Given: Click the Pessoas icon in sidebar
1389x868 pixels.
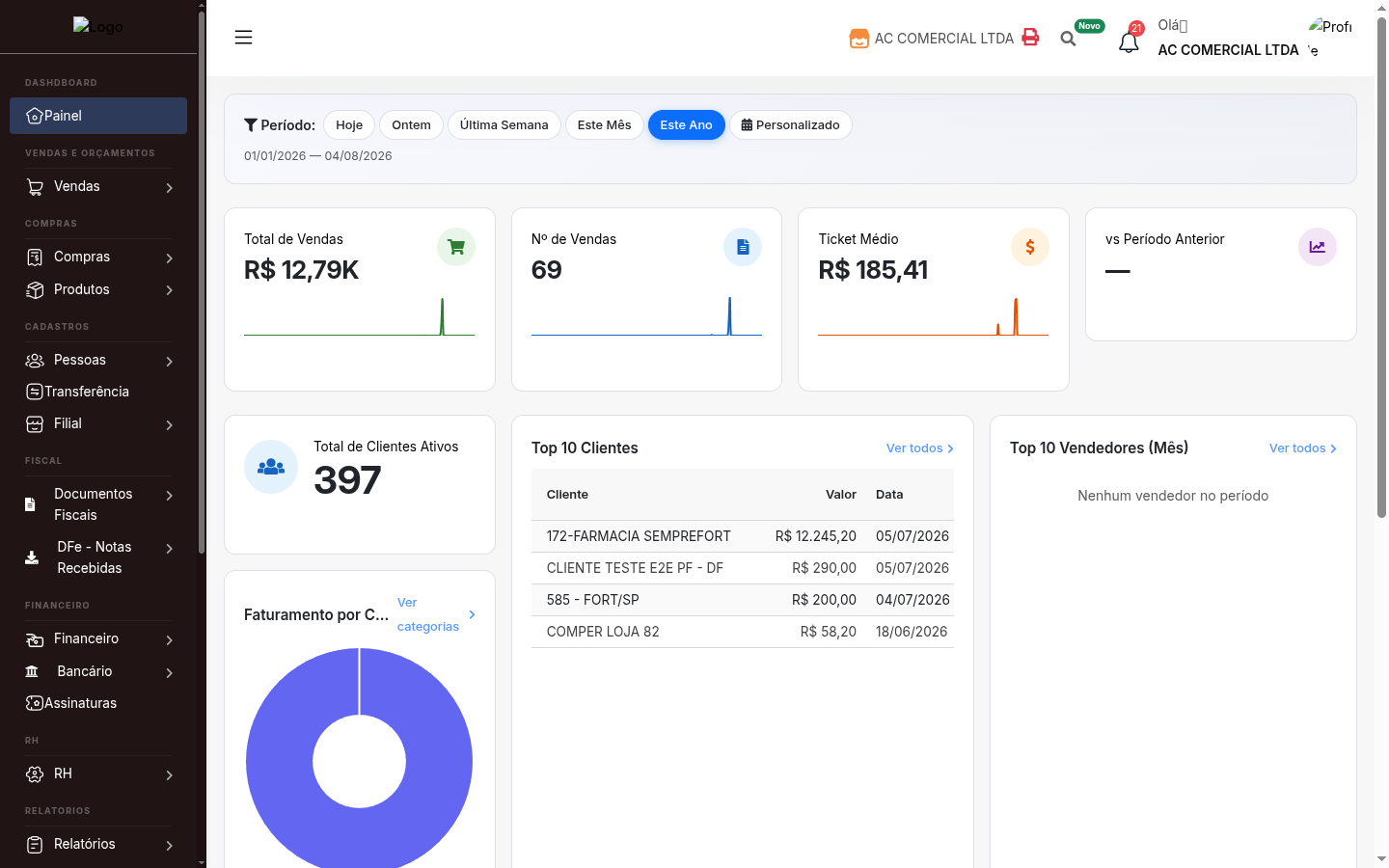Looking at the screenshot, I should click(35, 360).
